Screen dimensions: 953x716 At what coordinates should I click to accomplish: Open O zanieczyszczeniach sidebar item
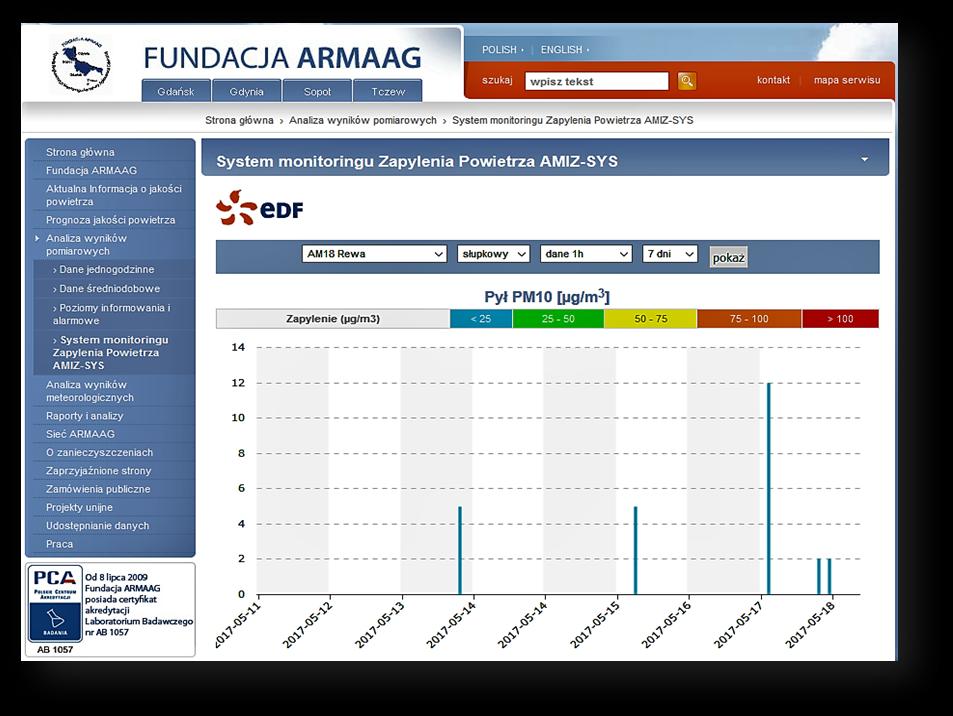(100, 452)
